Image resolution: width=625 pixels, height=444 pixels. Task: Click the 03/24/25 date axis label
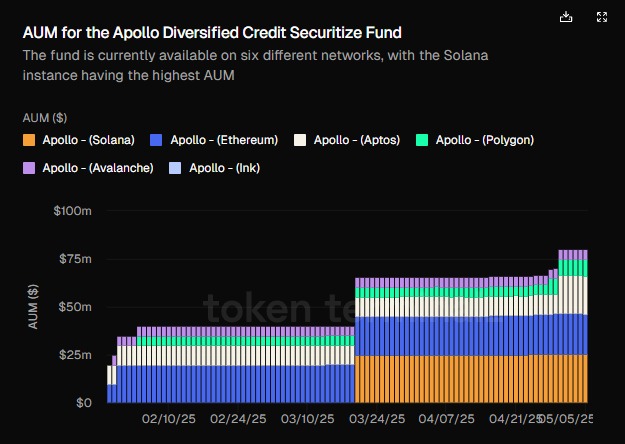click(378, 419)
